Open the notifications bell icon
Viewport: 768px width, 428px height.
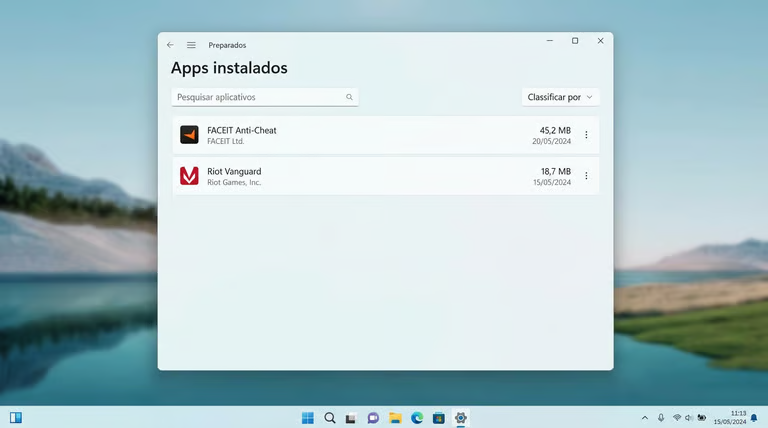click(x=754, y=418)
